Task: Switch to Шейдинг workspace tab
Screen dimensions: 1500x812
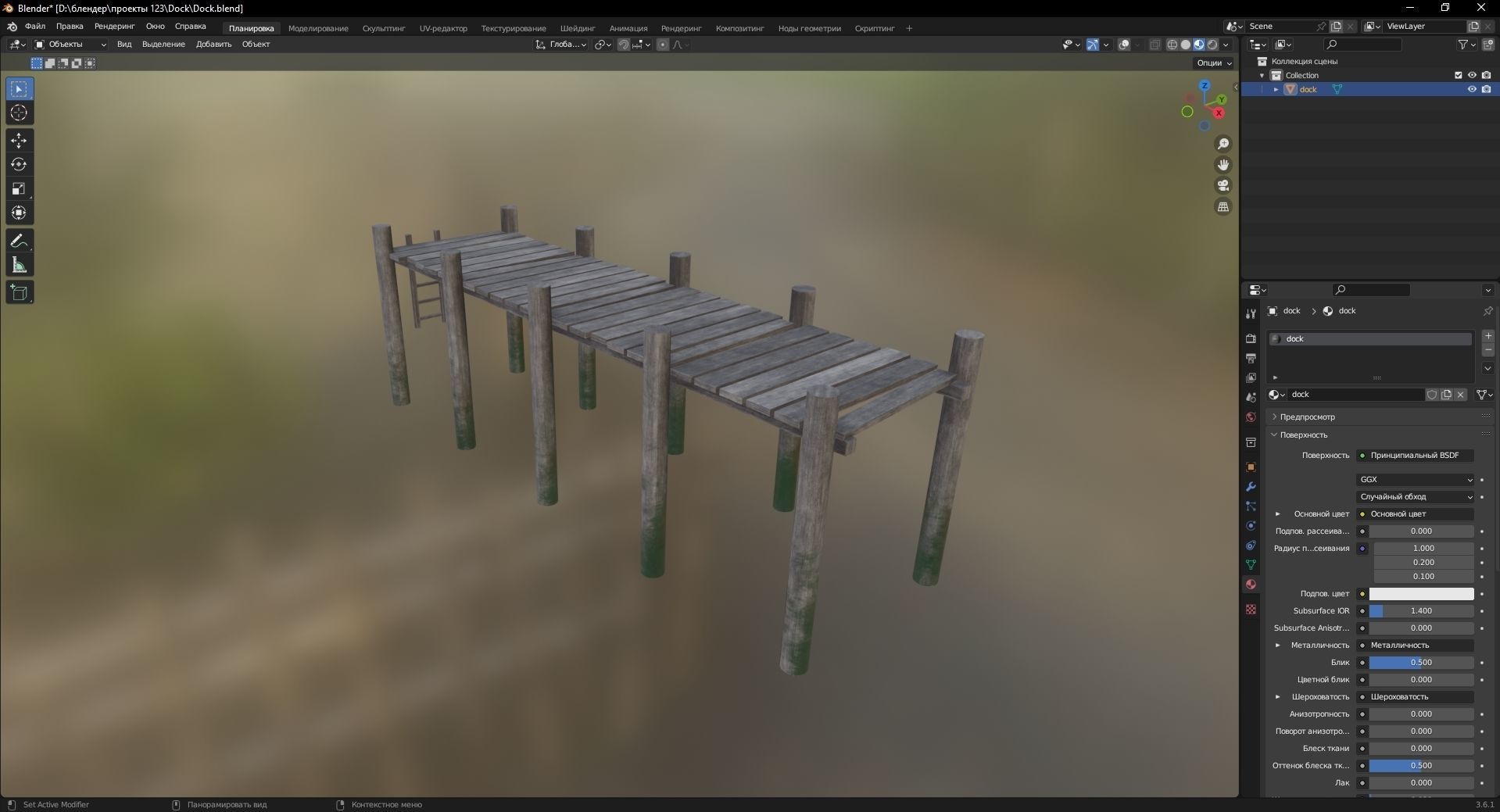Action: (578, 28)
